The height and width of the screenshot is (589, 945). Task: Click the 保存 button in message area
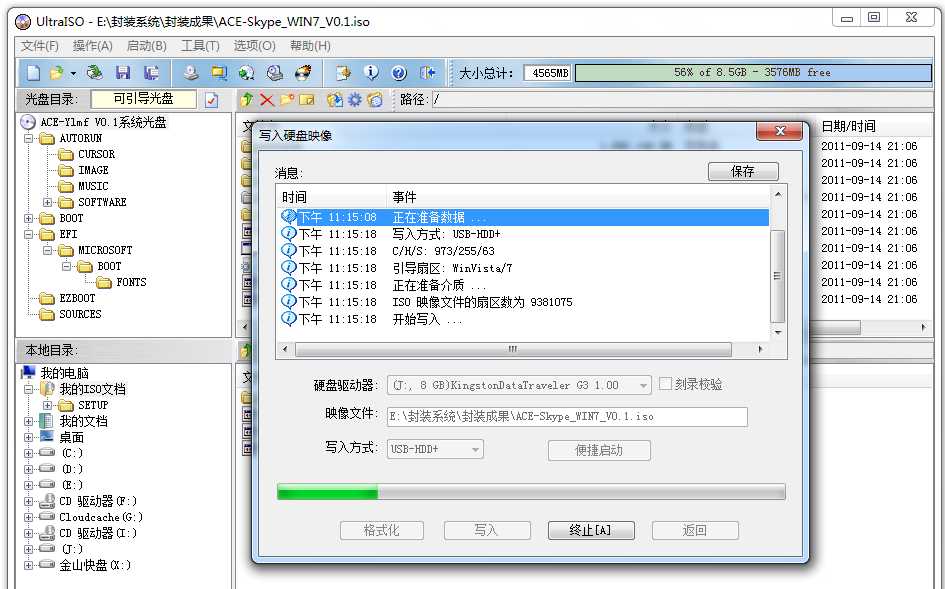[x=743, y=171]
